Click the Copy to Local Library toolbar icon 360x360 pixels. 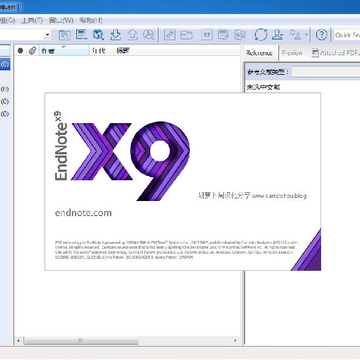[65, 35]
